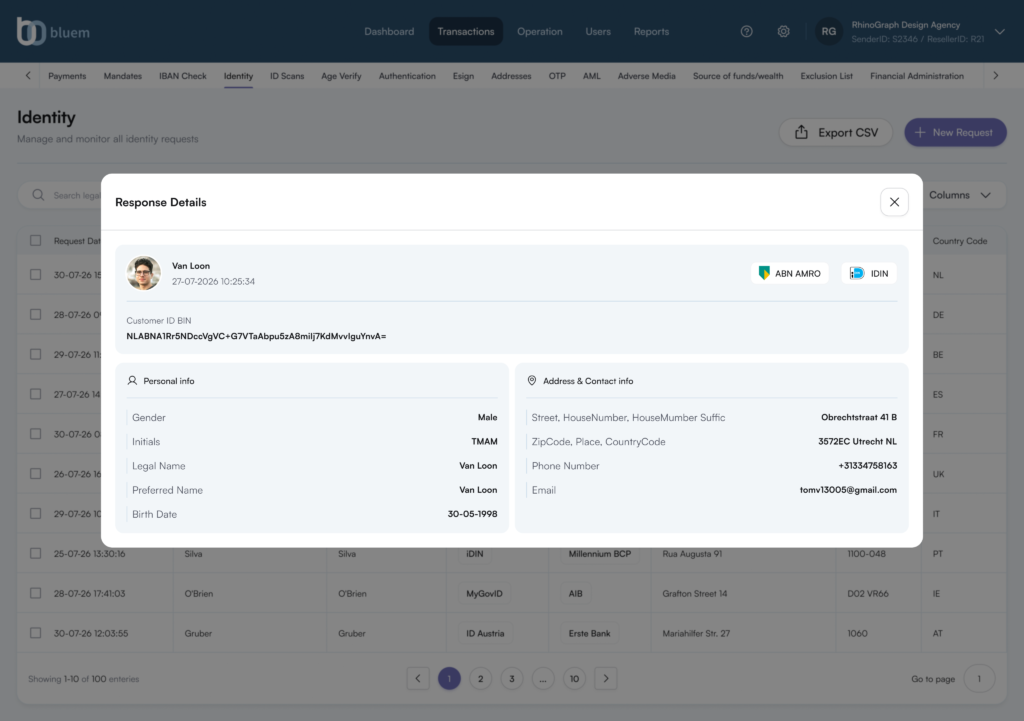Screen dimensions: 1024x721
Task: Click the Export CSV button
Action: tap(836, 133)
